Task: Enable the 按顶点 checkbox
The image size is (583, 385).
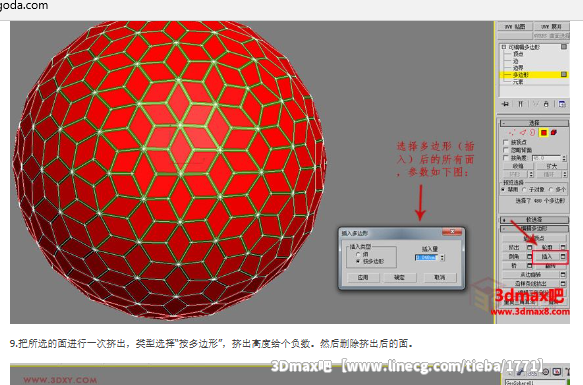Action: click(505, 142)
